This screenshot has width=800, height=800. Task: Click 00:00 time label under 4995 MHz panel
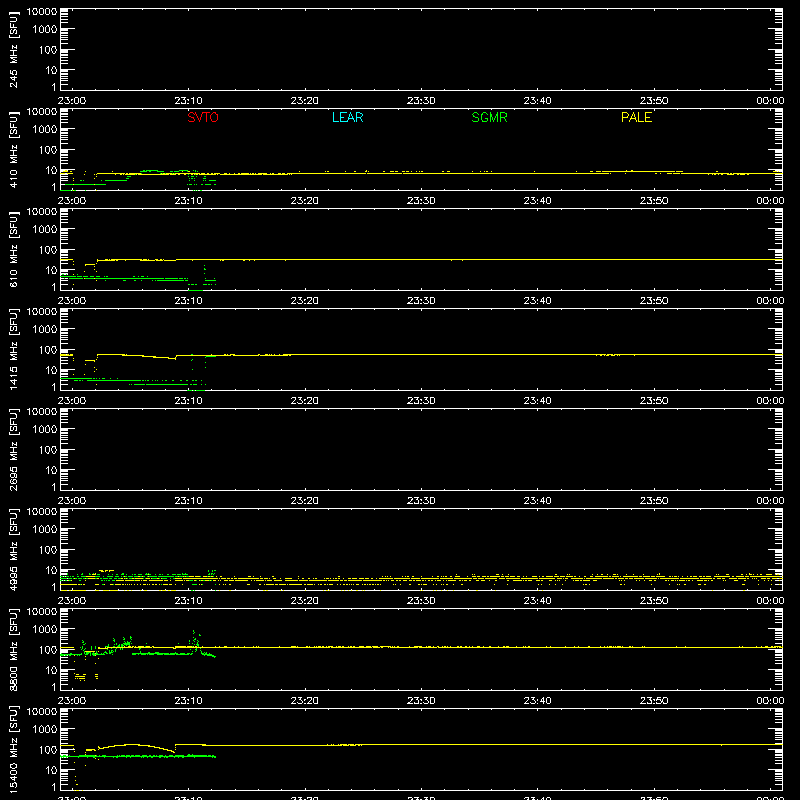click(x=770, y=601)
